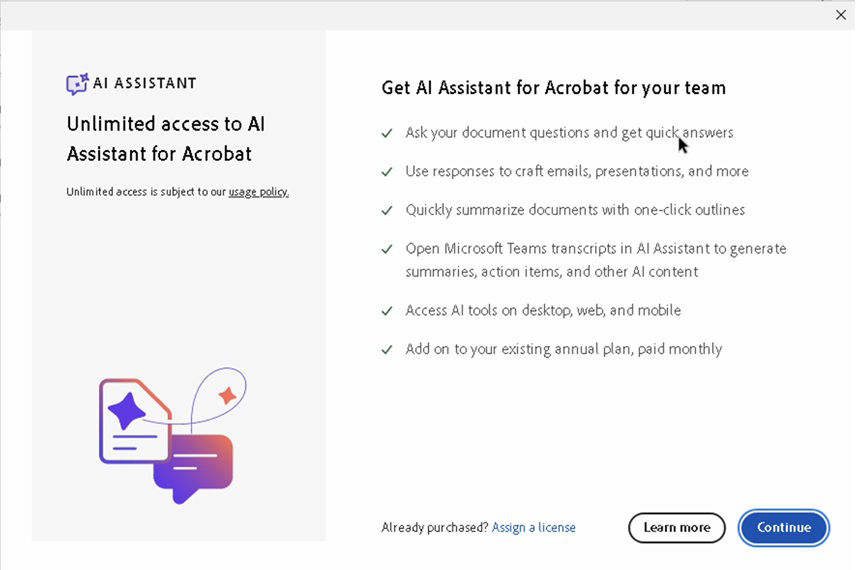Click the Unlimited access to AI Assistant heading
The height and width of the screenshot is (570, 861).
[165, 138]
